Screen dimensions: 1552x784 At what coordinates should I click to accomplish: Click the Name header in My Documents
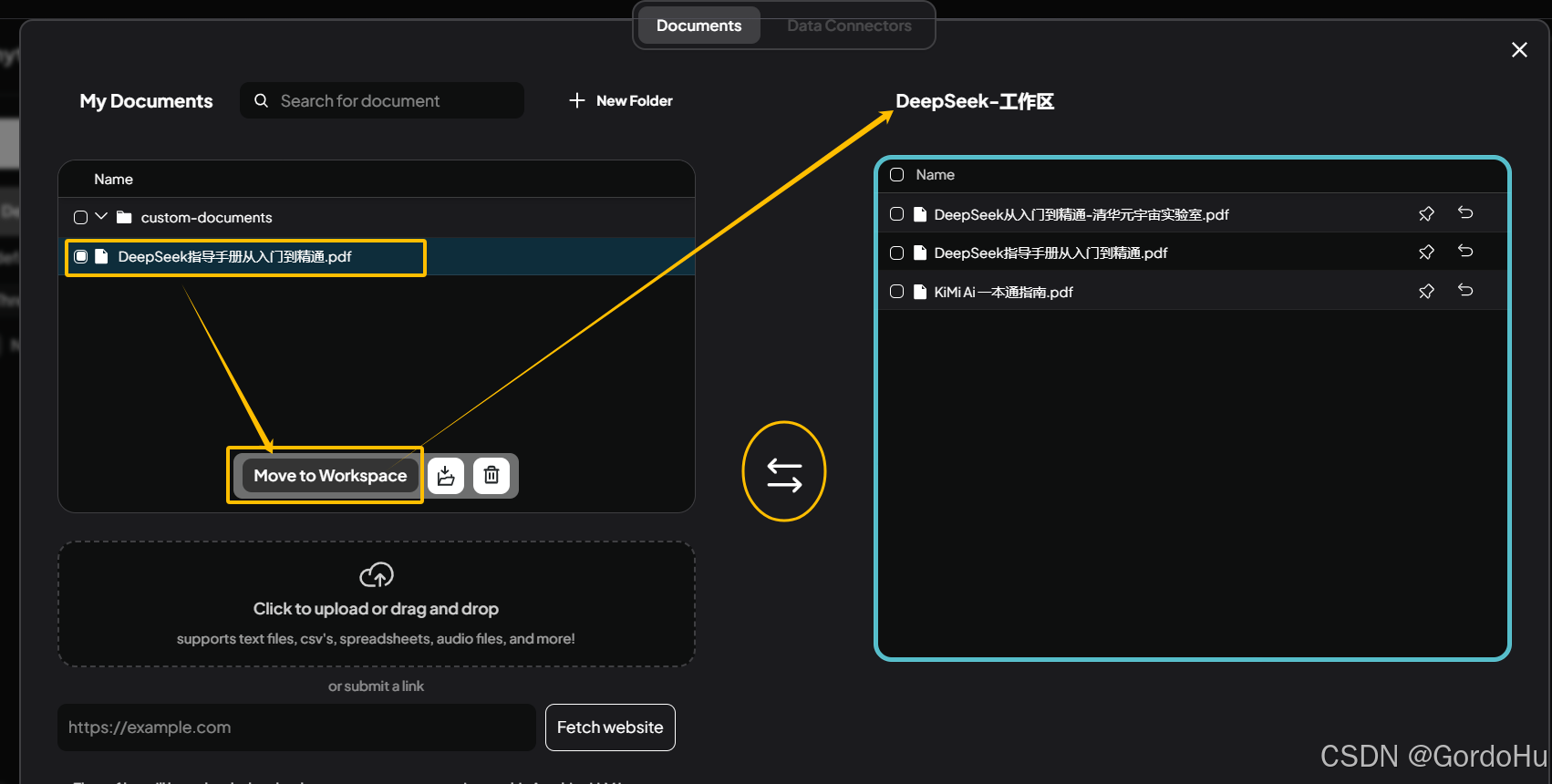[113, 180]
